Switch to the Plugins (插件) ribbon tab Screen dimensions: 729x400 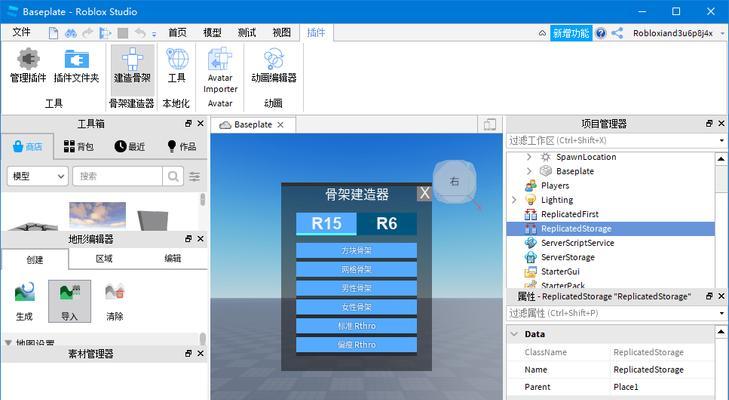click(316, 33)
